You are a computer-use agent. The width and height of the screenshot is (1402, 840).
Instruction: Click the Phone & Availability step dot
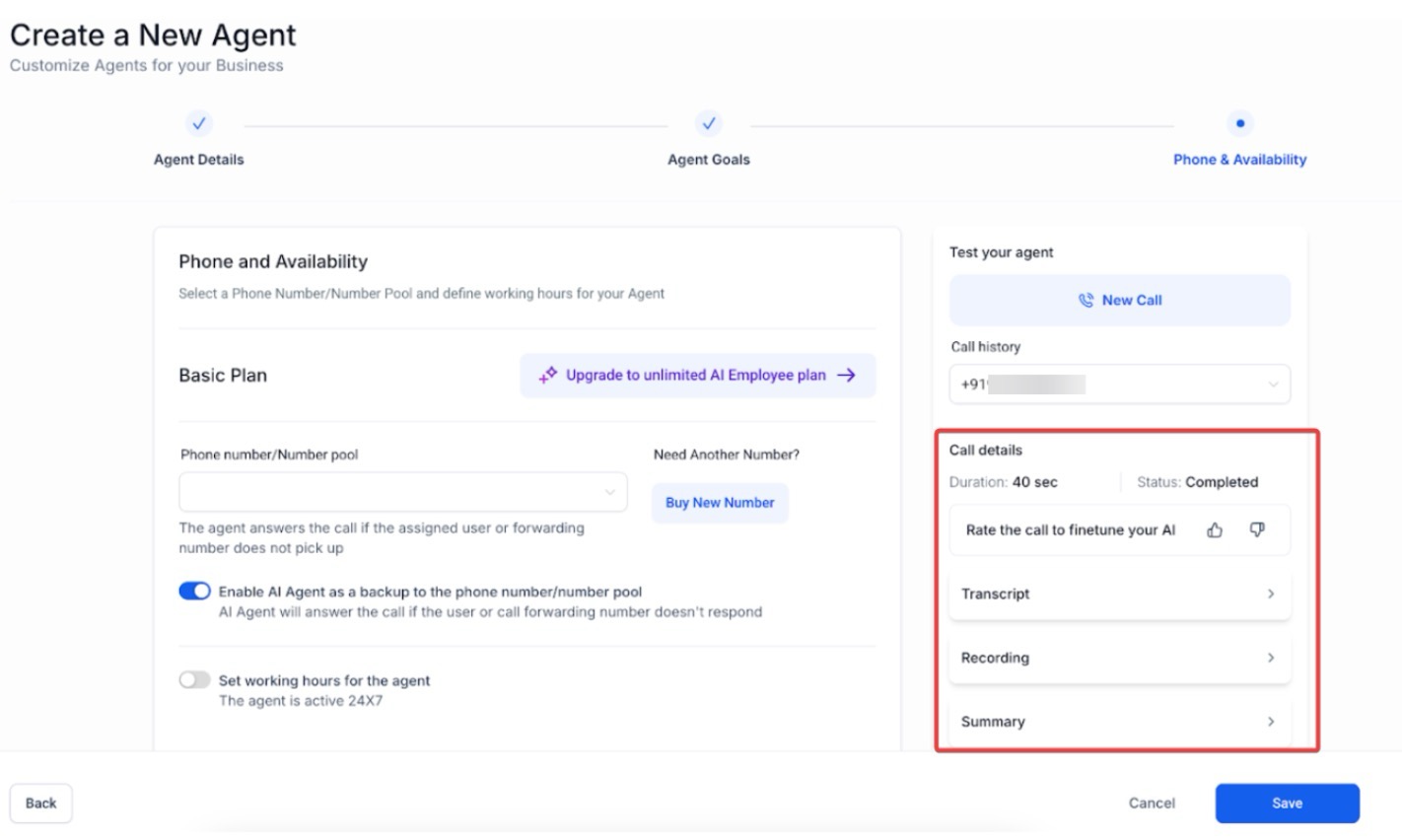(1239, 123)
